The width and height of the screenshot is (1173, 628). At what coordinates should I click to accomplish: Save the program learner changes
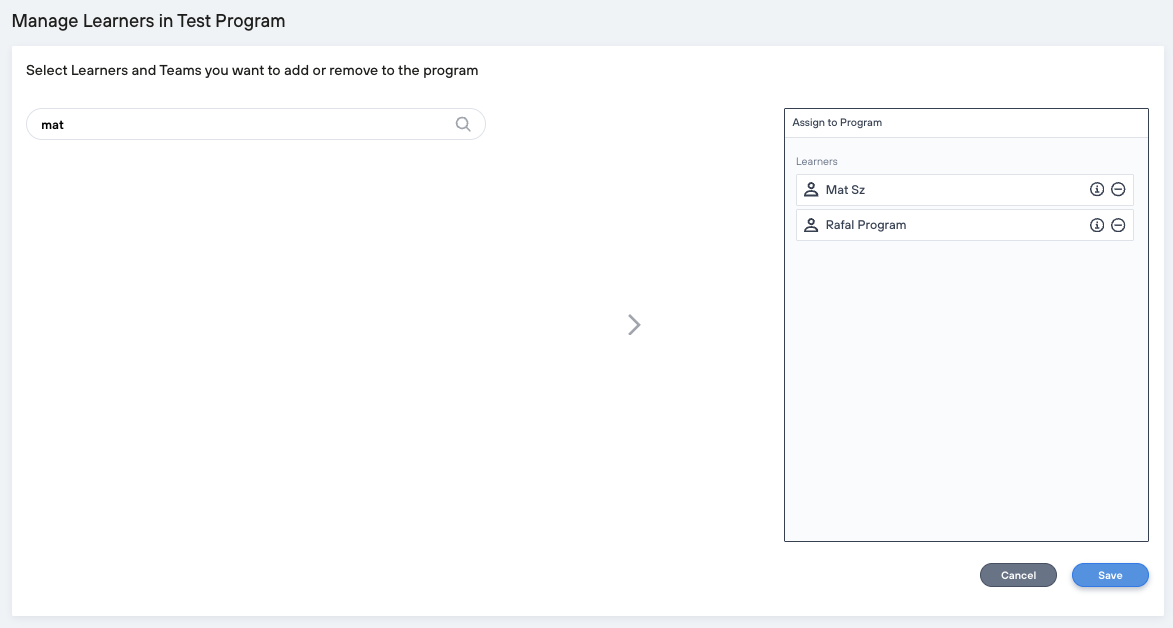1110,575
